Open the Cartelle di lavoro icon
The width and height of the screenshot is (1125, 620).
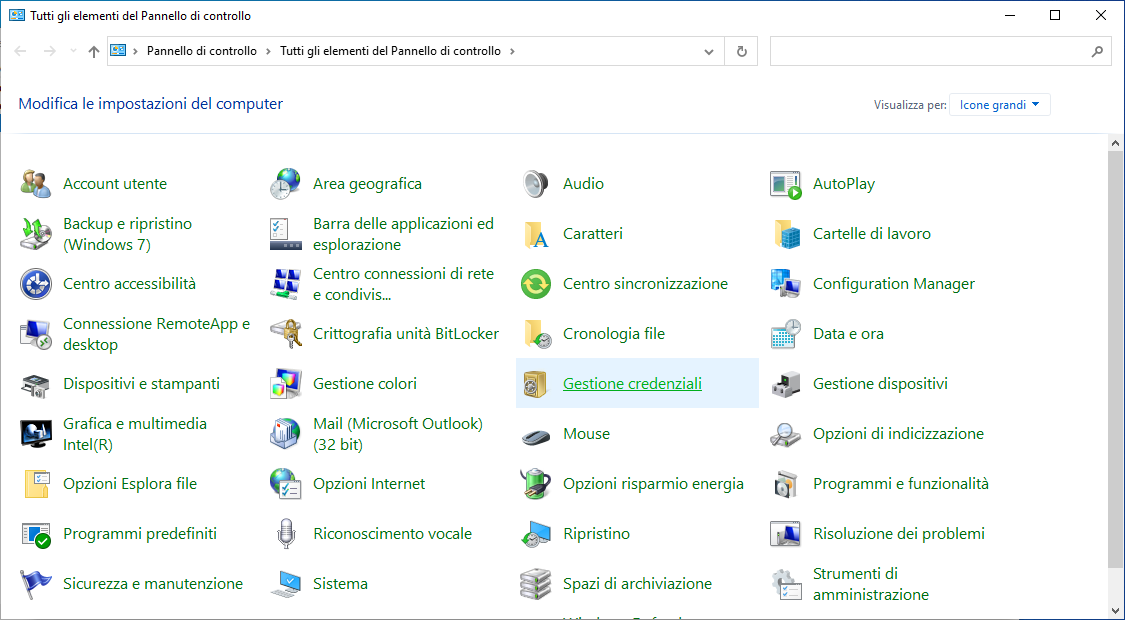[x=786, y=234]
